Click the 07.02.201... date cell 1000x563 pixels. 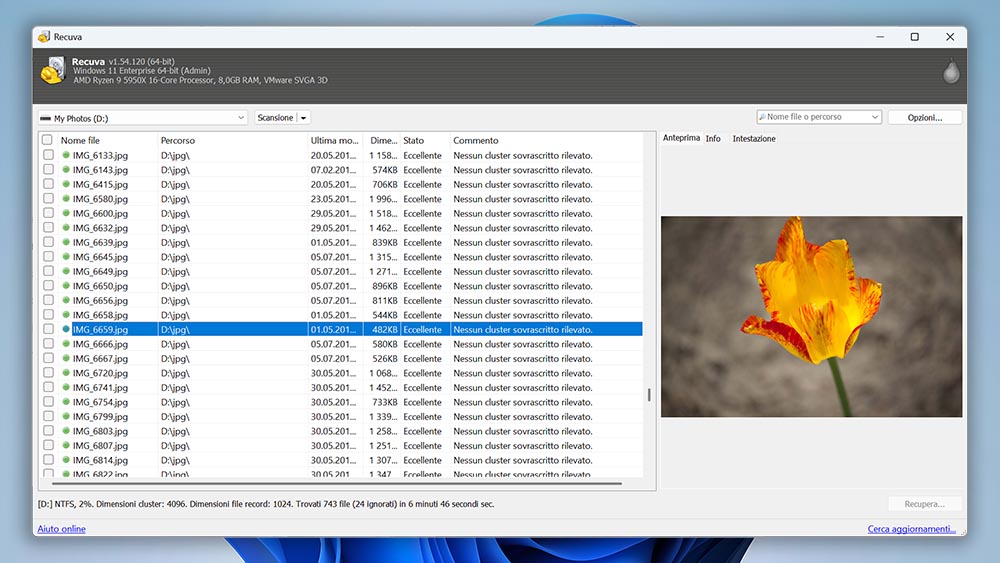(x=334, y=170)
